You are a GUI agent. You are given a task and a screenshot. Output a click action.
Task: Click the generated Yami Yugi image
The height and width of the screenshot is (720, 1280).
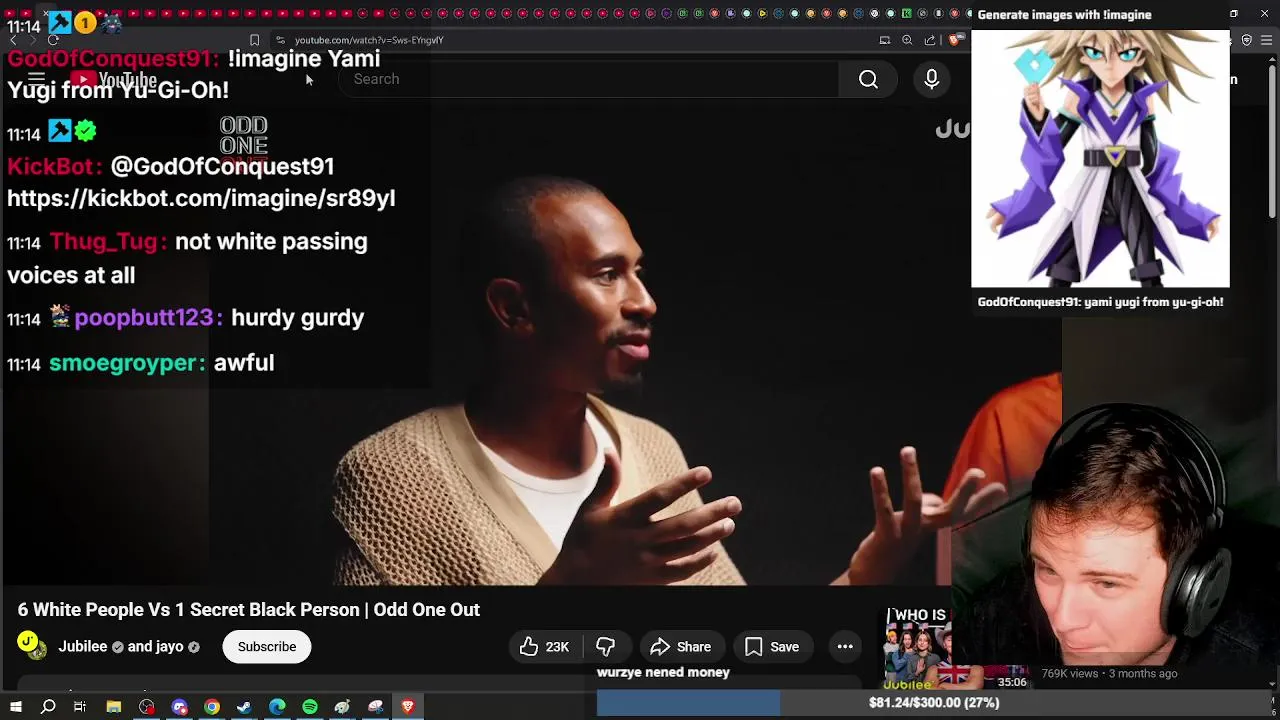1100,158
